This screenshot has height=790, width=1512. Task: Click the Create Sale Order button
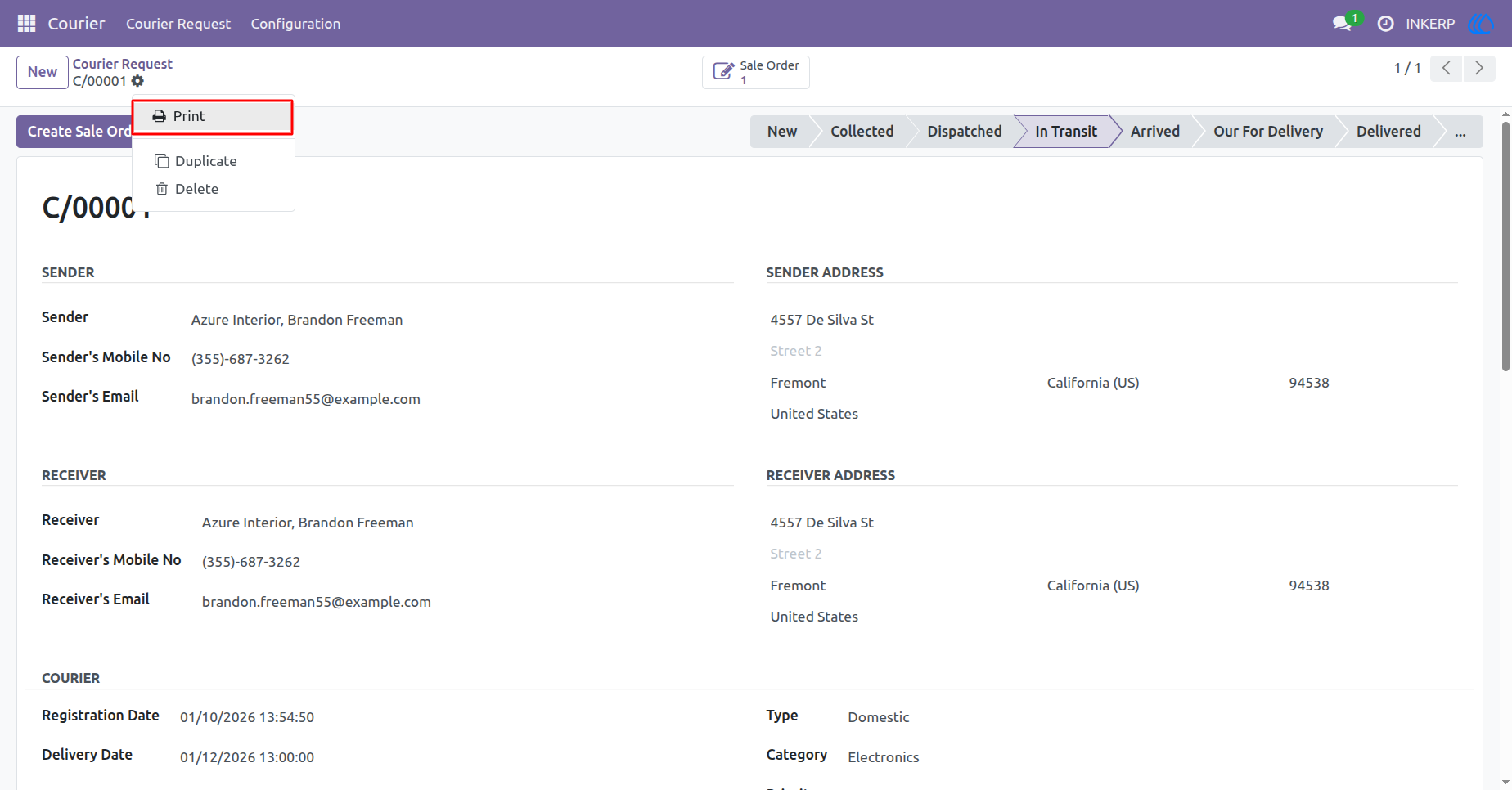(74, 132)
